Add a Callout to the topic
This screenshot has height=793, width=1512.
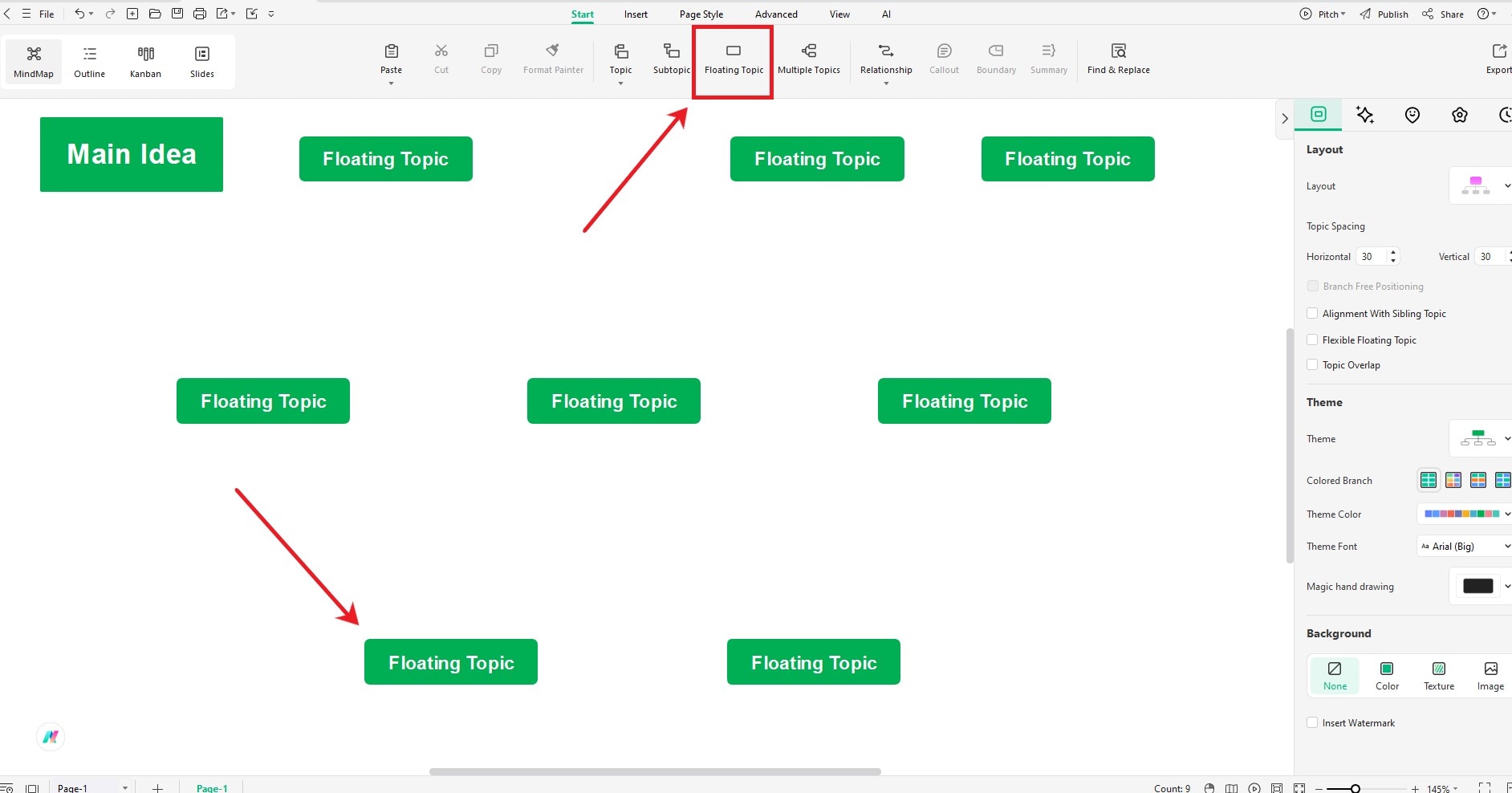point(944,59)
